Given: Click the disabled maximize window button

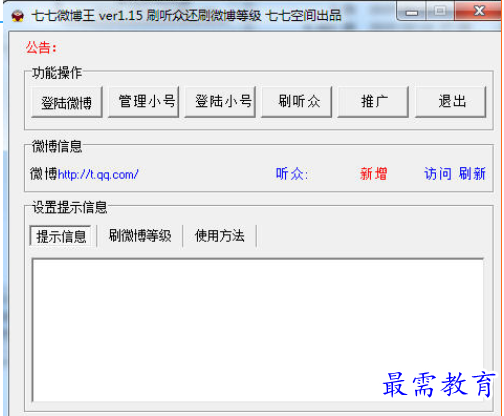Looking at the screenshot, I should [x=440, y=12].
